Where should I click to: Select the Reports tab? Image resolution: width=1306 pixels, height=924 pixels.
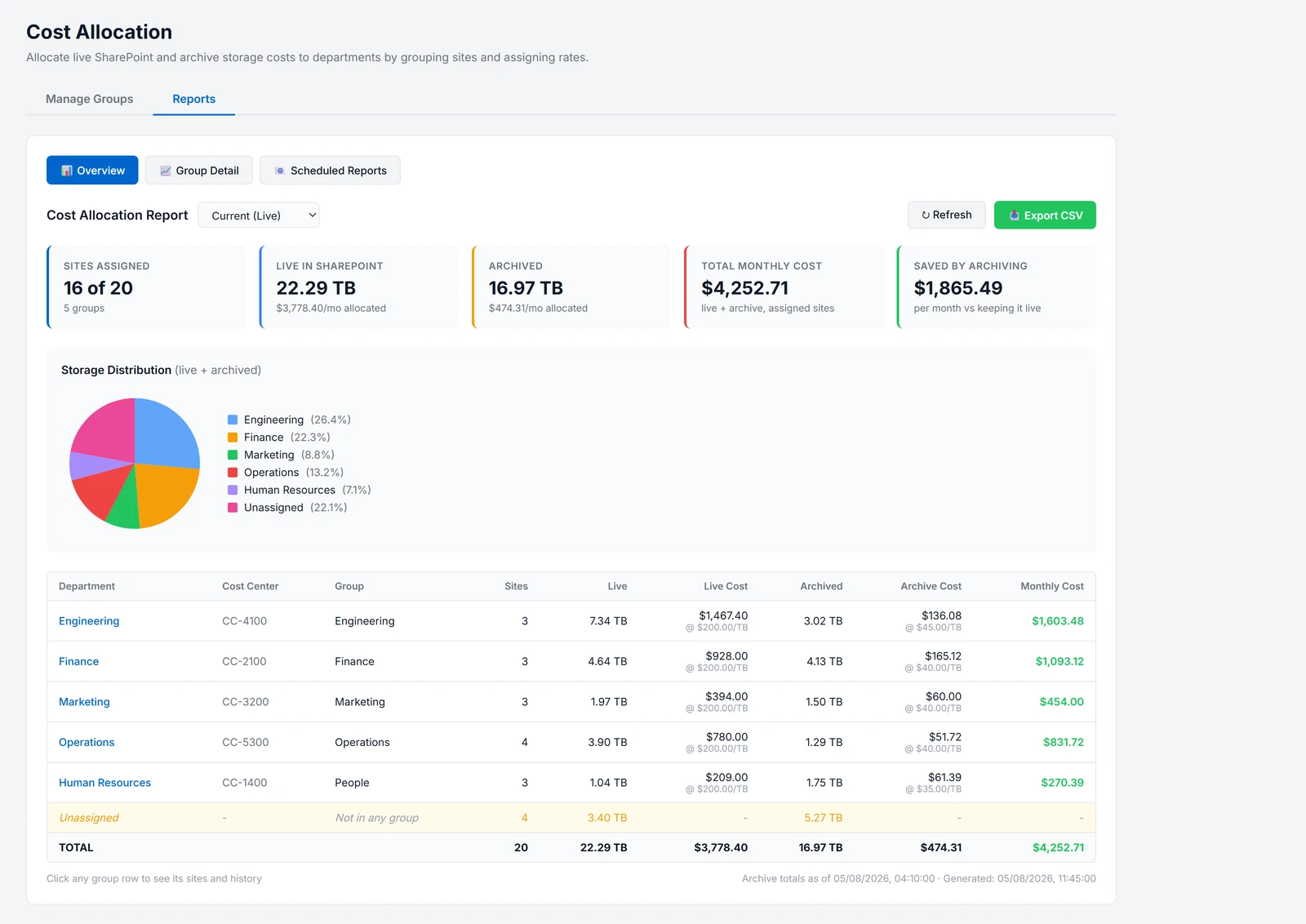coord(194,99)
